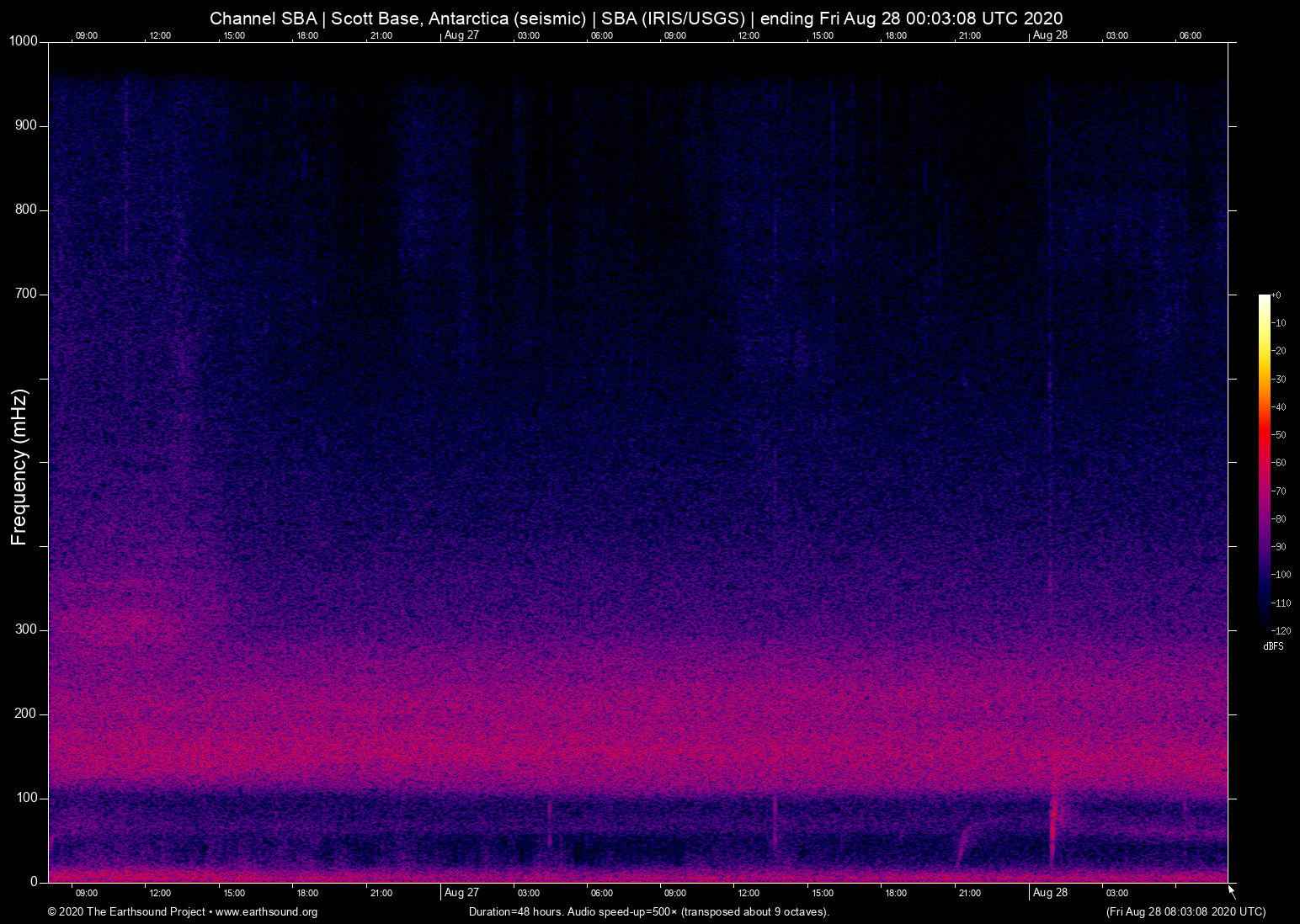Click the 900 mHz tick label
The image size is (1300, 924).
coord(26,125)
